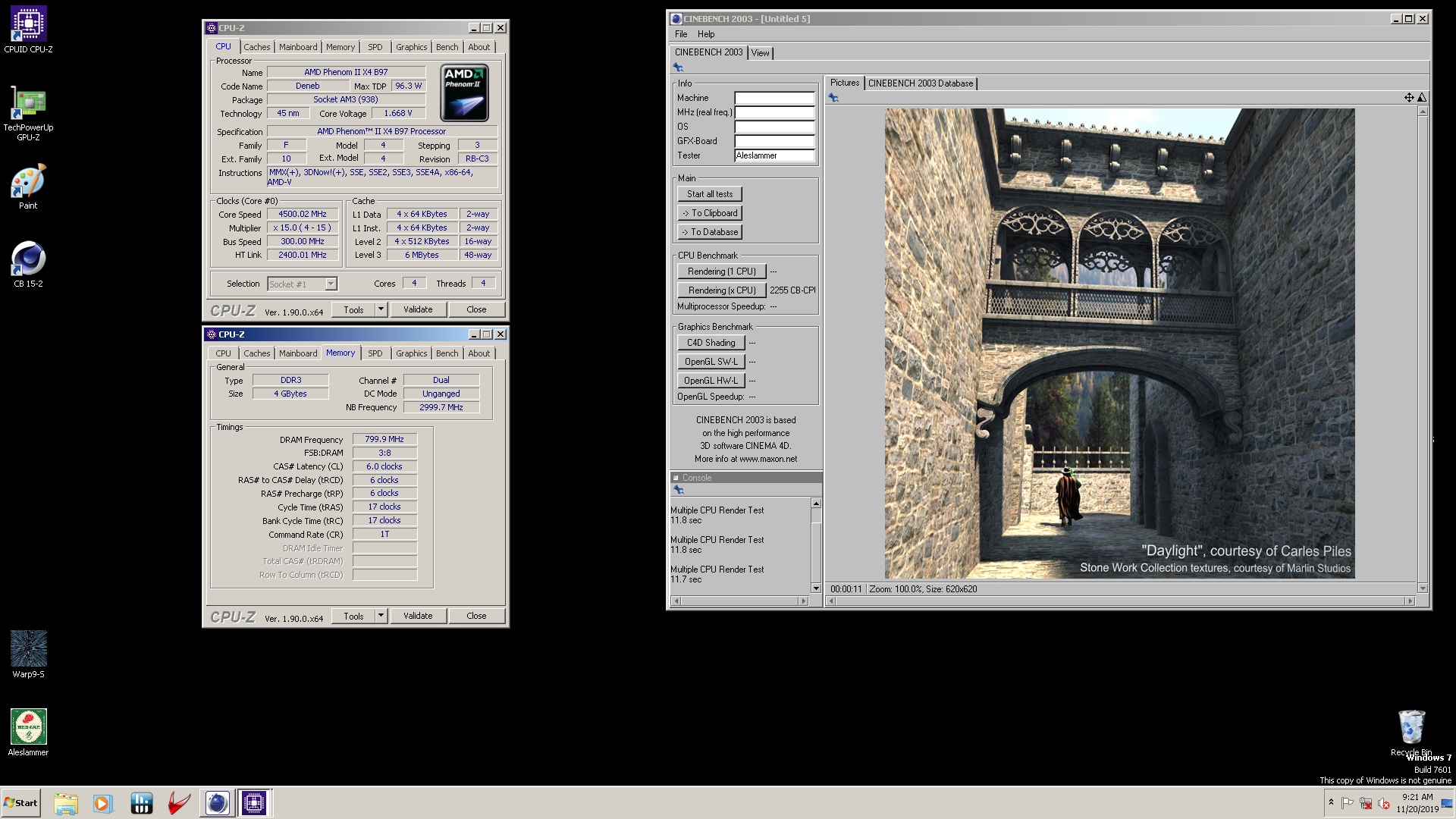Screen dimensions: 1456x819
Task: Click console scrollbar up arrow
Action: tap(816, 504)
